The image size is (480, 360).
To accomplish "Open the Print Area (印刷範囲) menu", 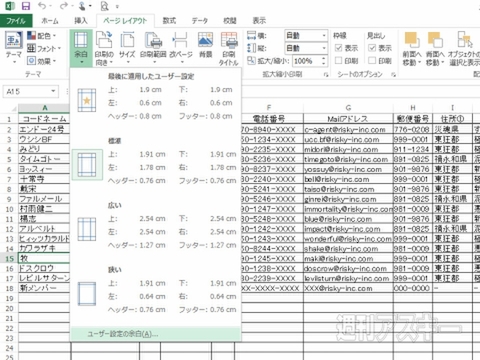I will (153, 48).
